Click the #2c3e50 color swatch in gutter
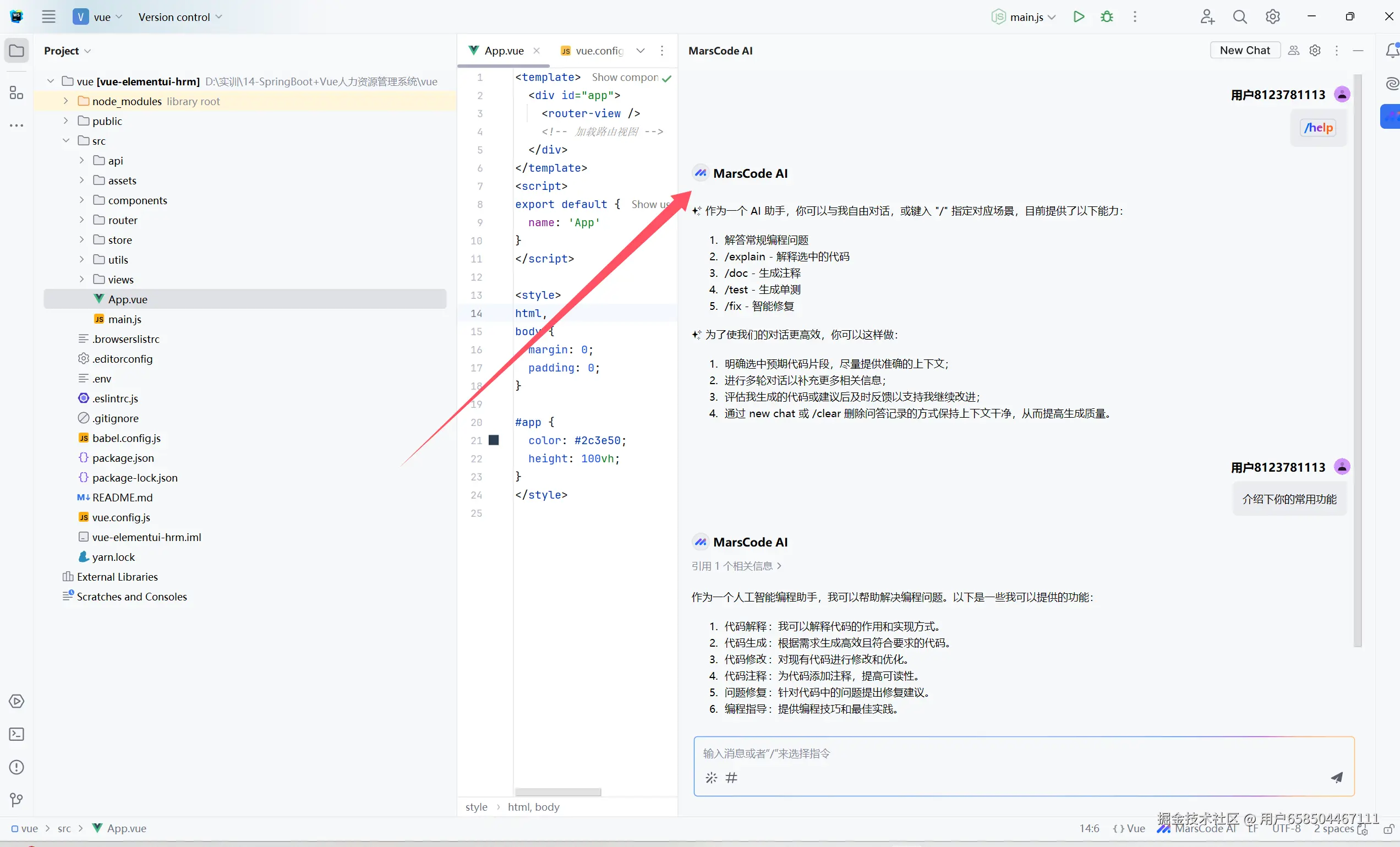The width and height of the screenshot is (1400, 847). (x=494, y=440)
